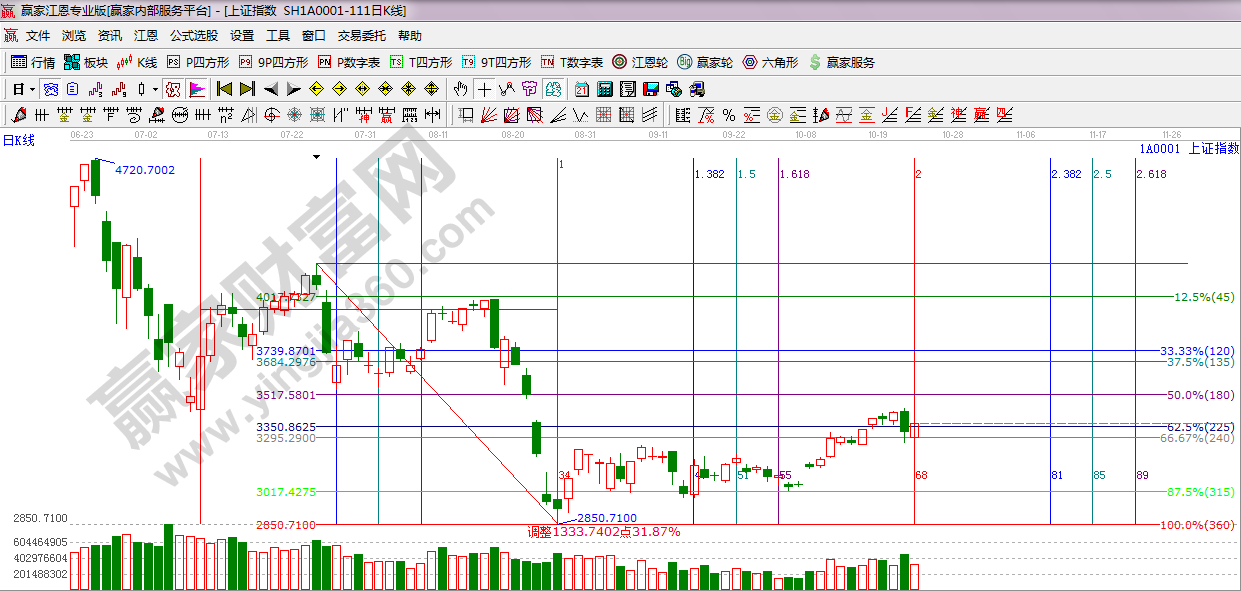Click the small black triangle above chart
Viewport: 1241px width, 591px height.
316,157
